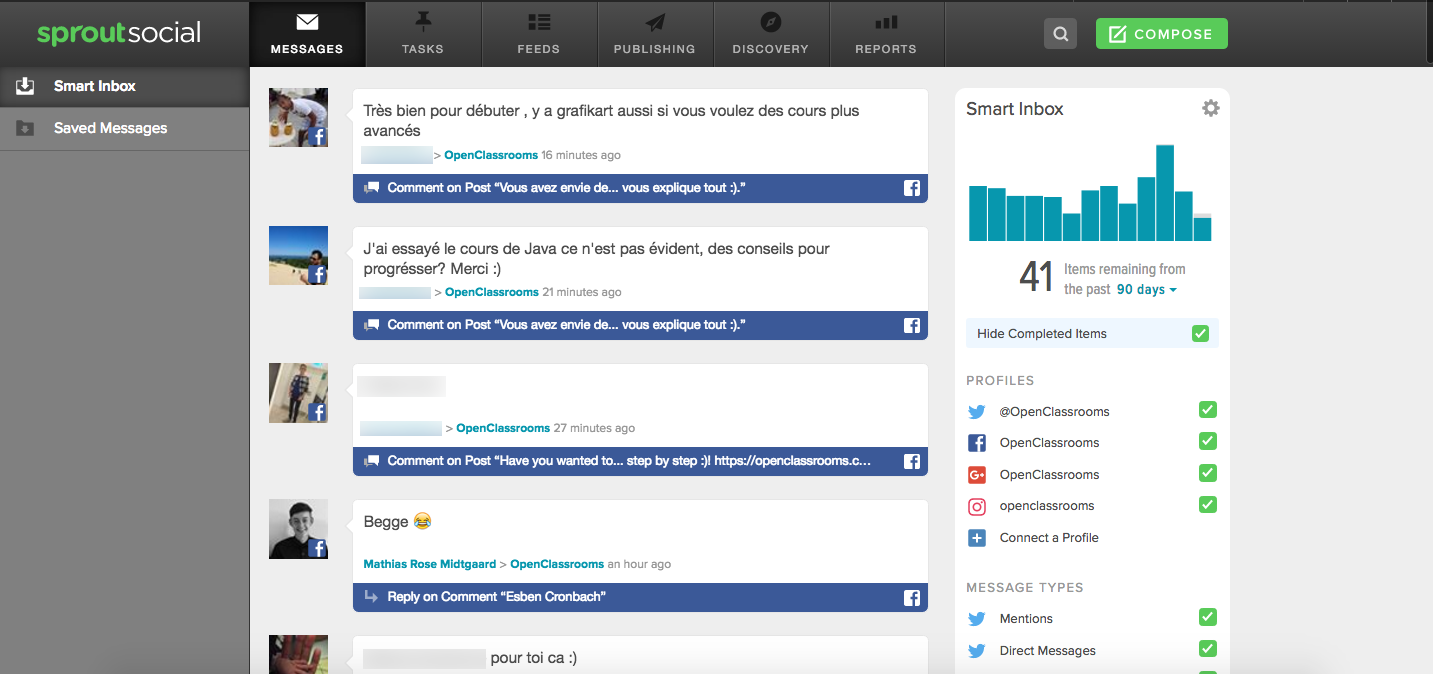The image size is (1433, 674).
Task: Click the "Begge" message text
Action: coord(397,522)
